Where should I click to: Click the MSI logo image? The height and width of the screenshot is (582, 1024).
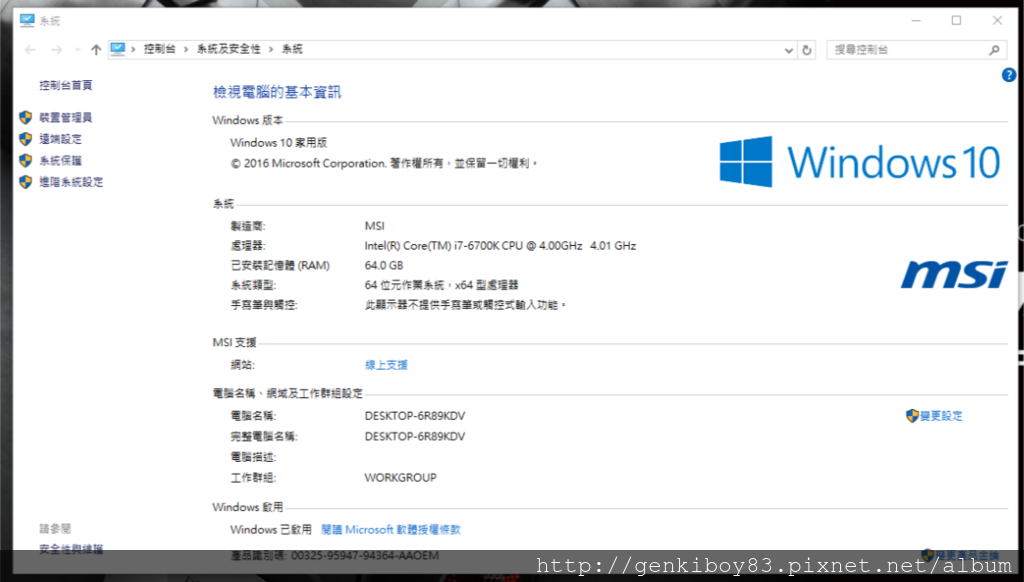tap(954, 274)
